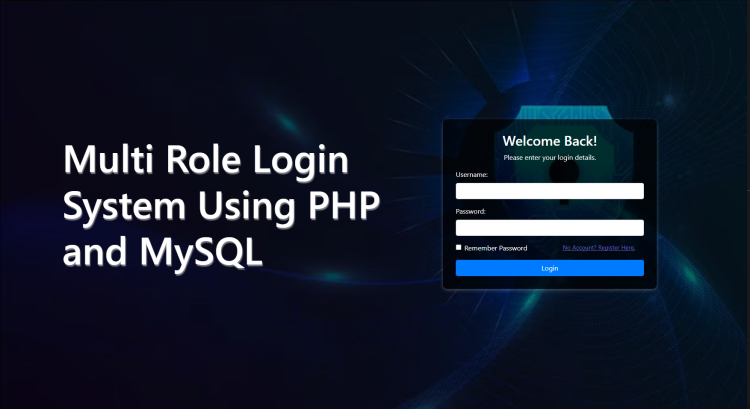750x409 pixels.
Task: Click 'Please enter your login details.' text
Action: coord(549,158)
